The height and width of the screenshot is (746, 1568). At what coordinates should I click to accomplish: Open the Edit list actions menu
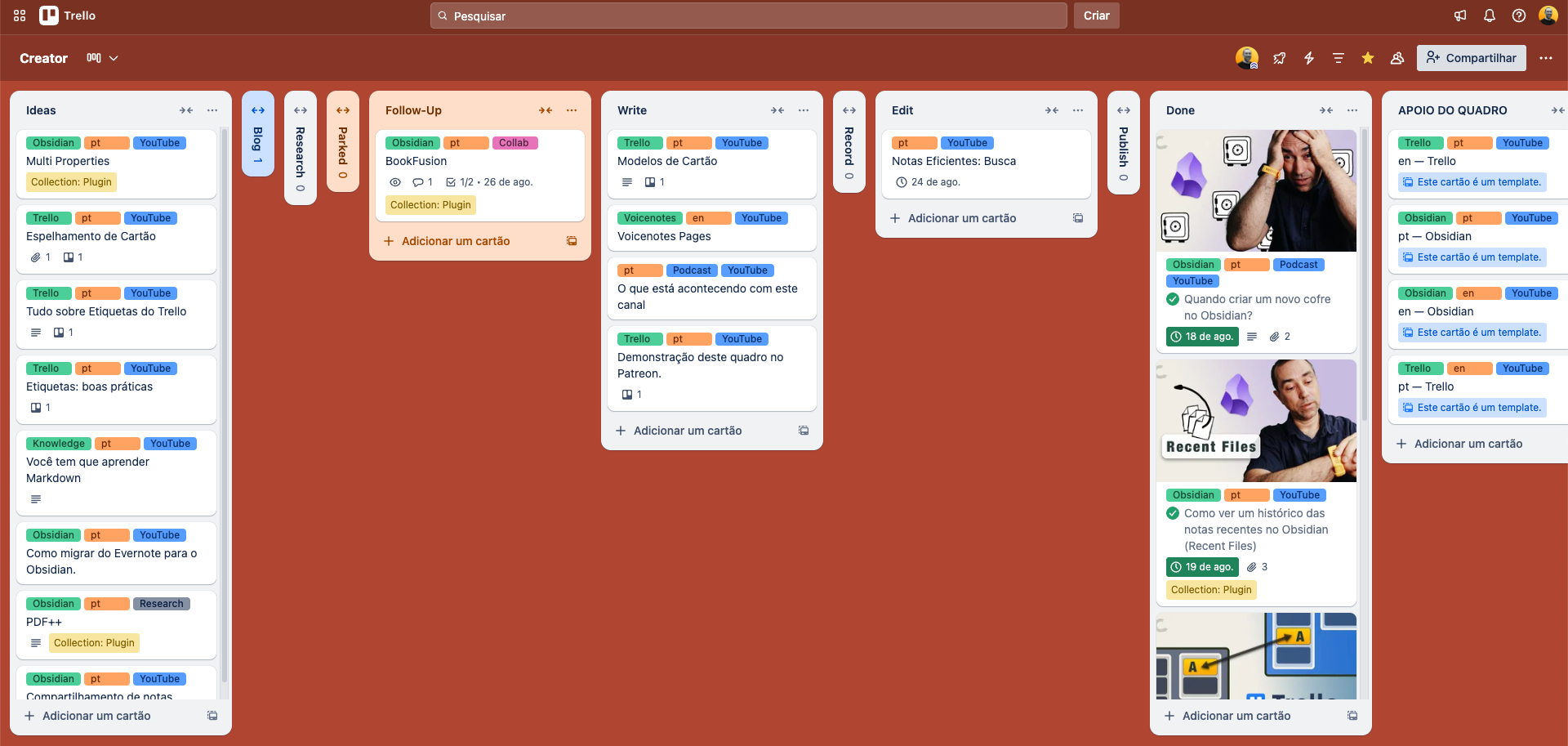[1078, 110]
